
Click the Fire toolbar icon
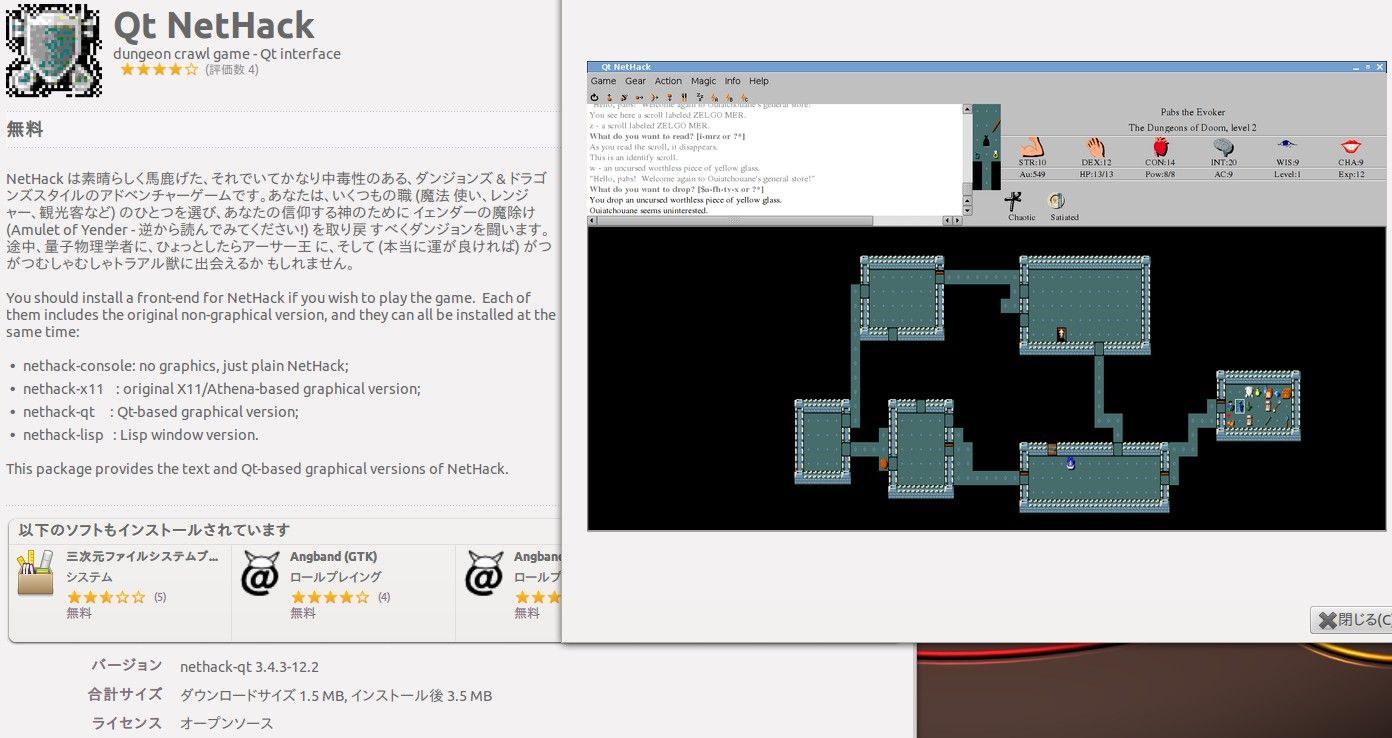point(654,97)
